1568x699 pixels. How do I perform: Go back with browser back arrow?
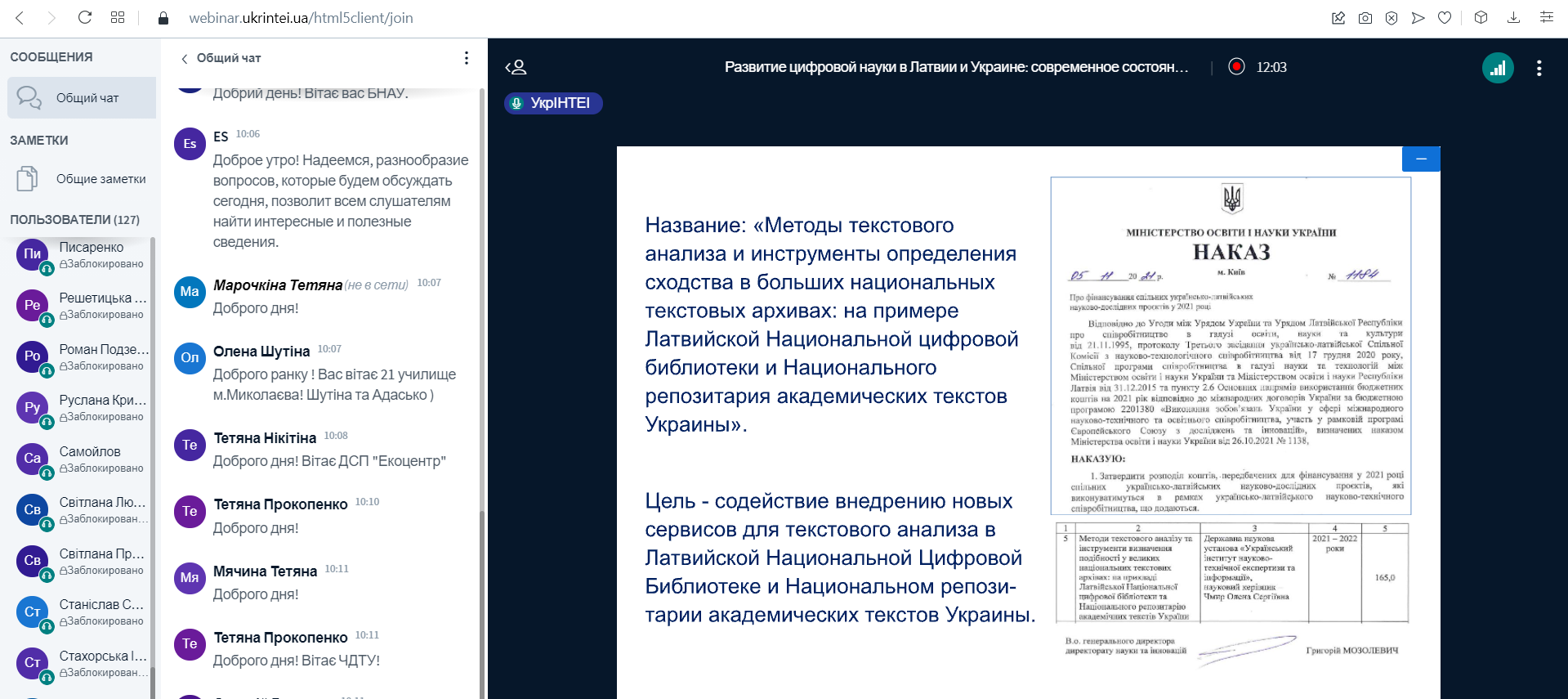(x=20, y=17)
